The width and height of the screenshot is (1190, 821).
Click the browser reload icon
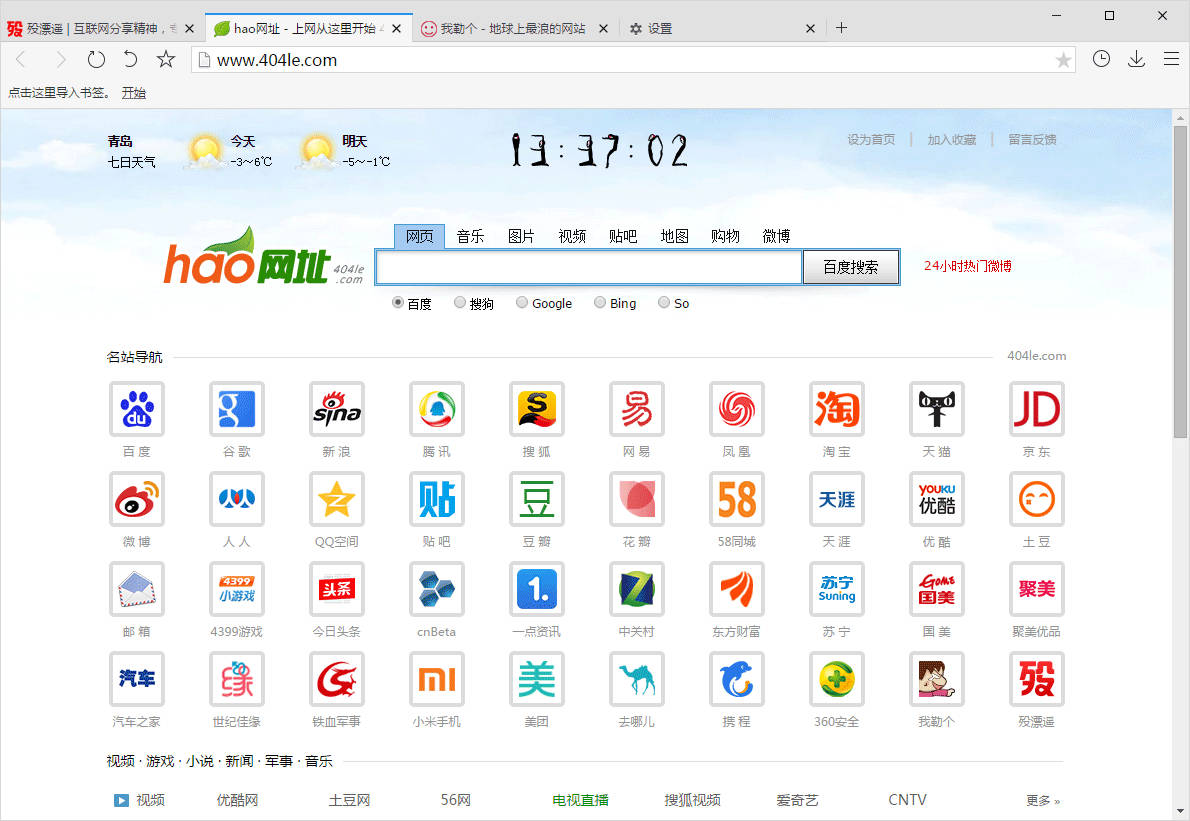(x=96, y=59)
